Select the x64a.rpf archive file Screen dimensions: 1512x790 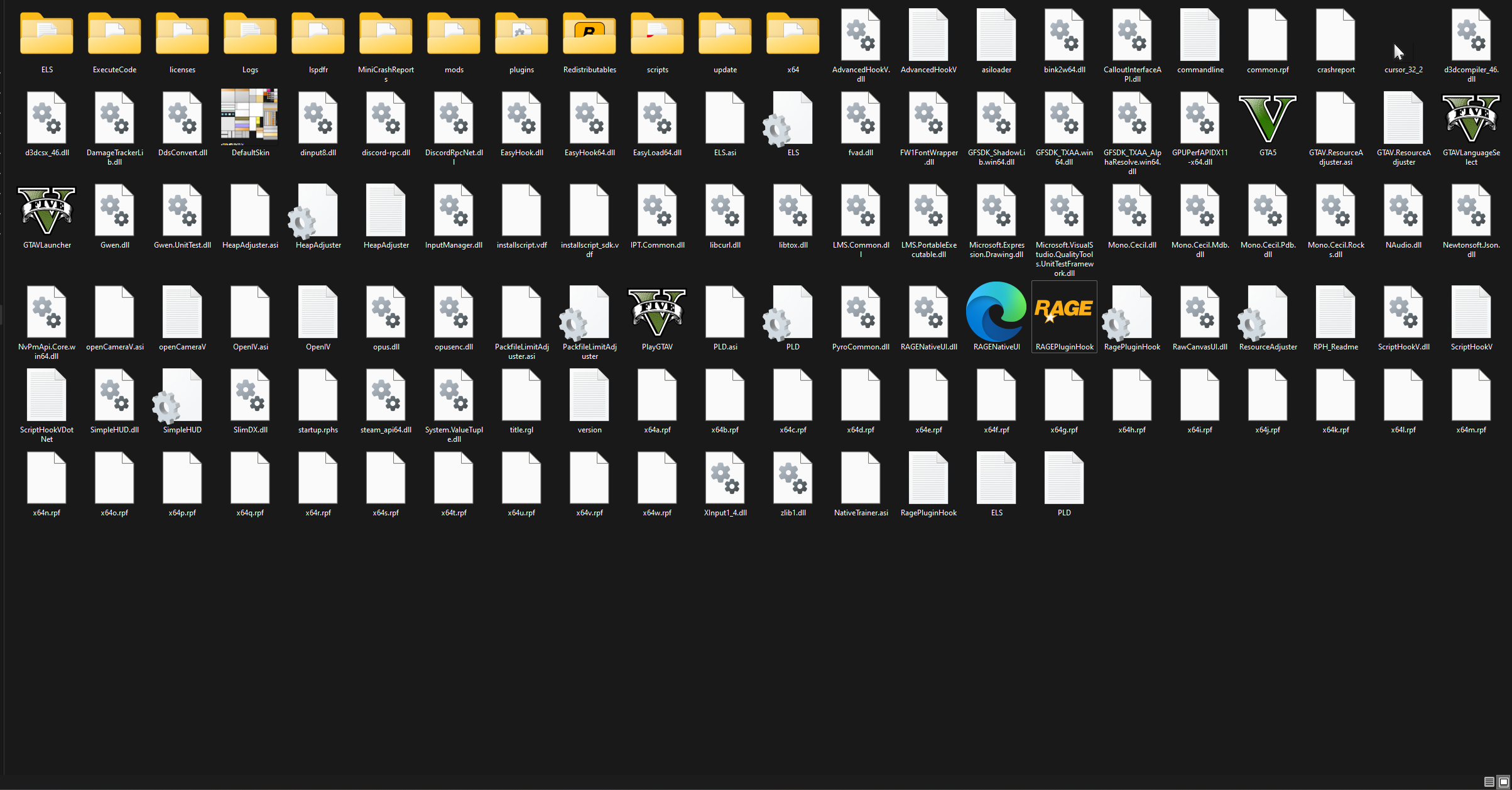tap(657, 396)
